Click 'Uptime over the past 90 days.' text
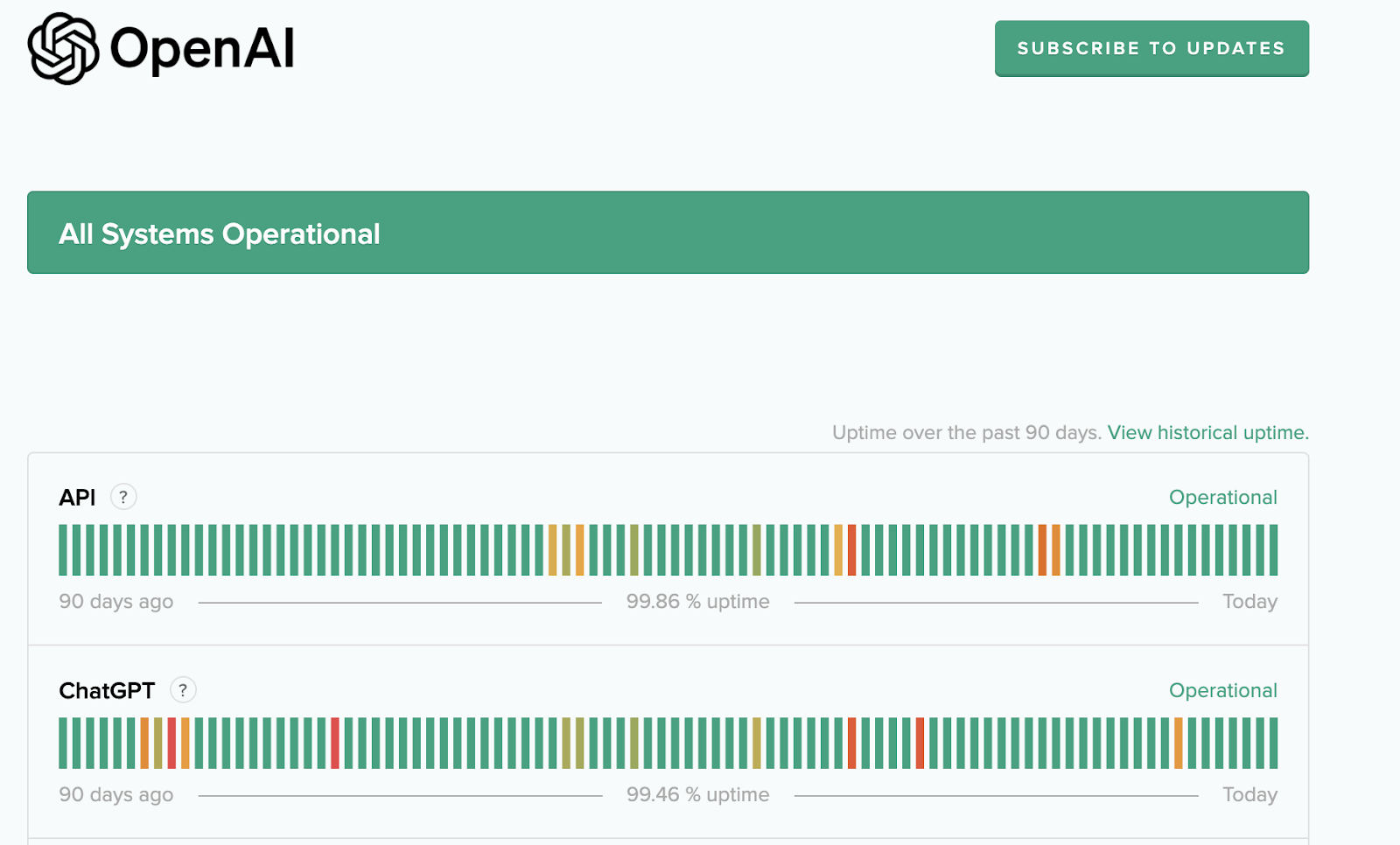The image size is (1400, 845). tap(967, 433)
